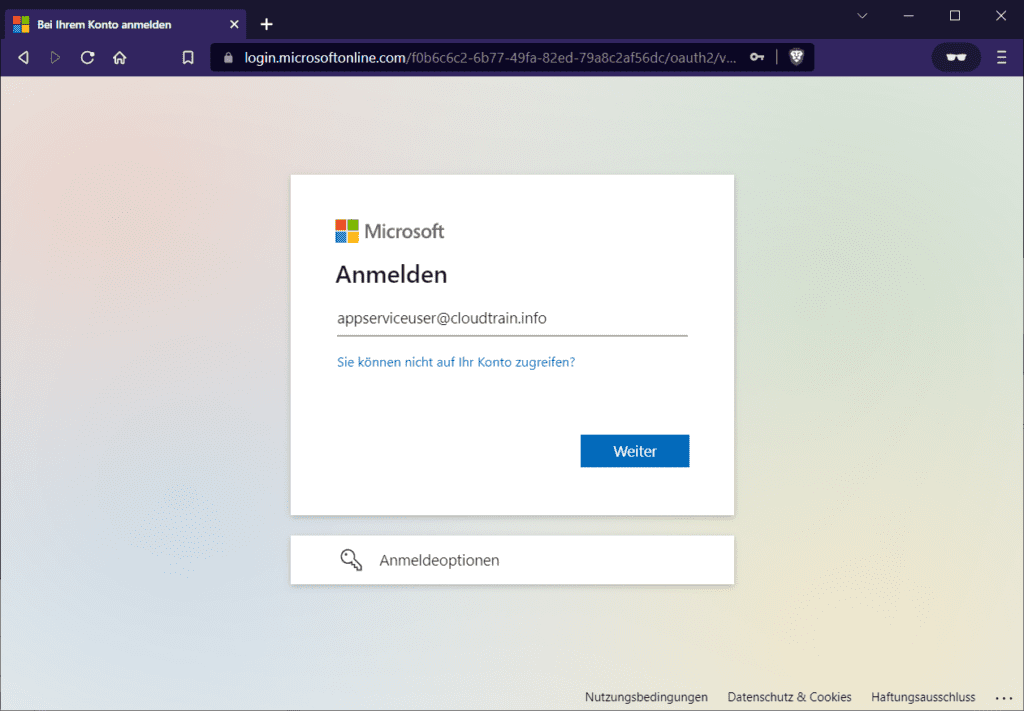Click the key icon beside Anmeldeoptionen
1024x711 pixels.
pos(351,560)
